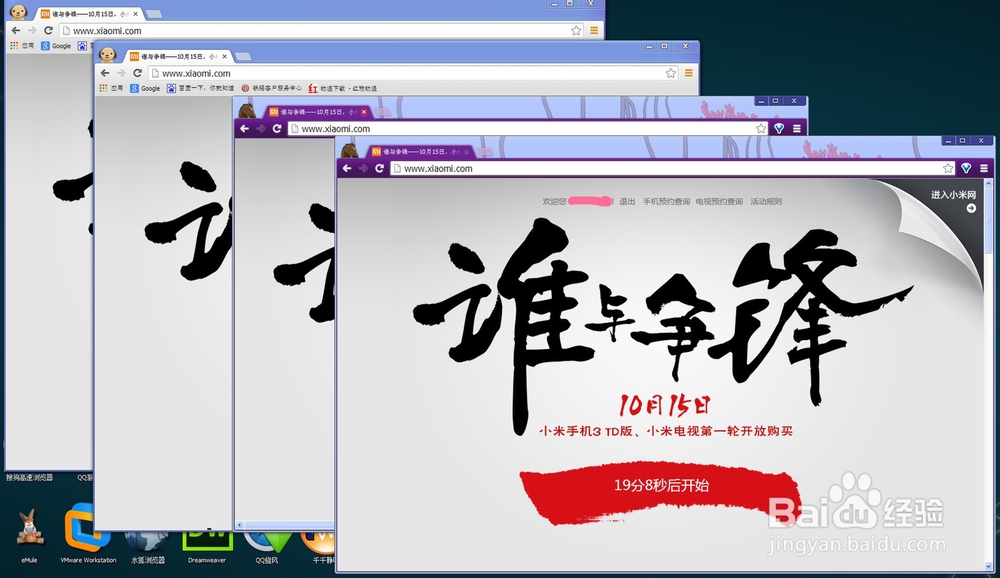Focus the address bar in second browser window
This screenshot has width=1000, height=578.
click(x=413, y=73)
